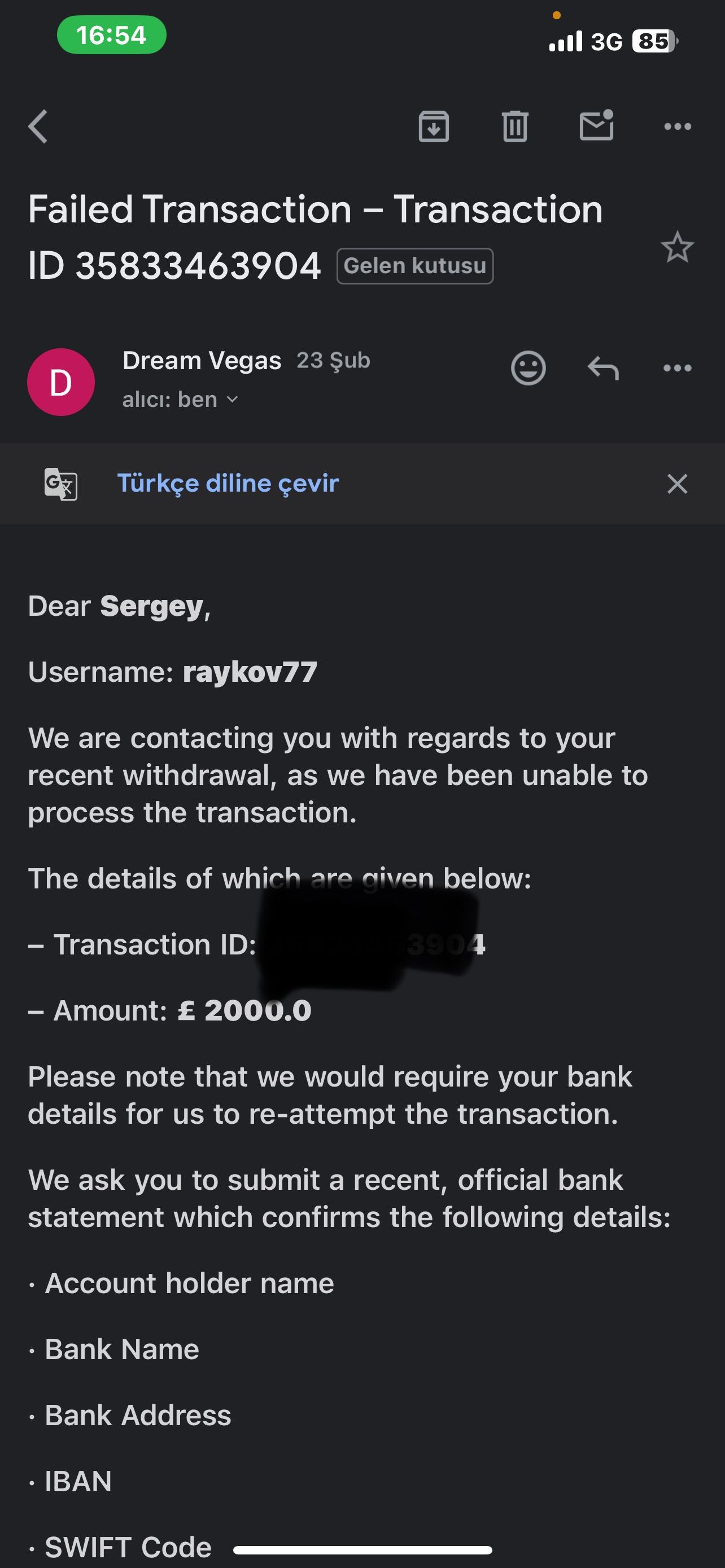
Task: Tap the Dream Vegas sender name
Action: 202,360
